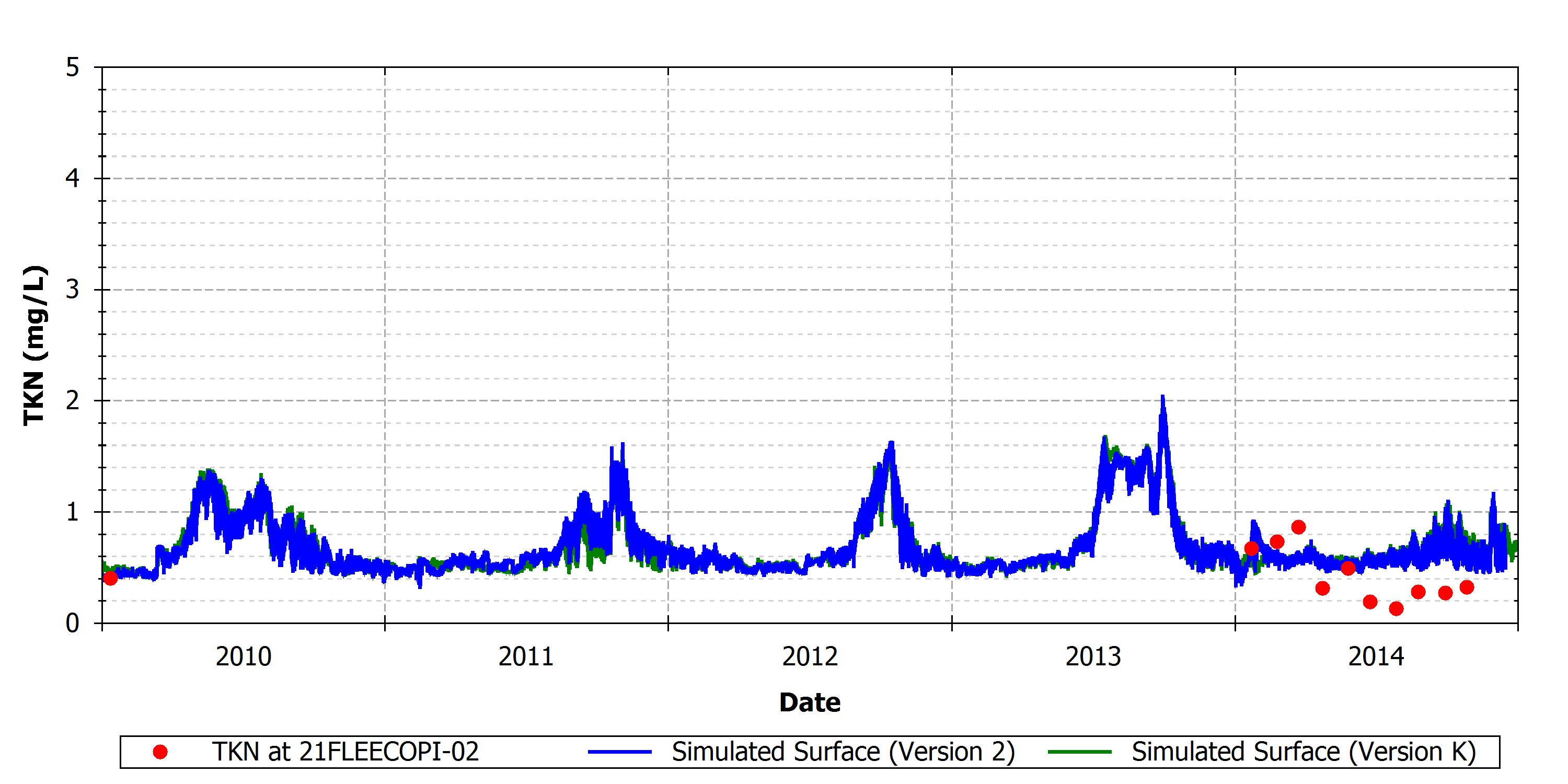Select legend label Simulated Surface (Version 2)
The height and width of the screenshot is (784, 1568).
pos(844,752)
